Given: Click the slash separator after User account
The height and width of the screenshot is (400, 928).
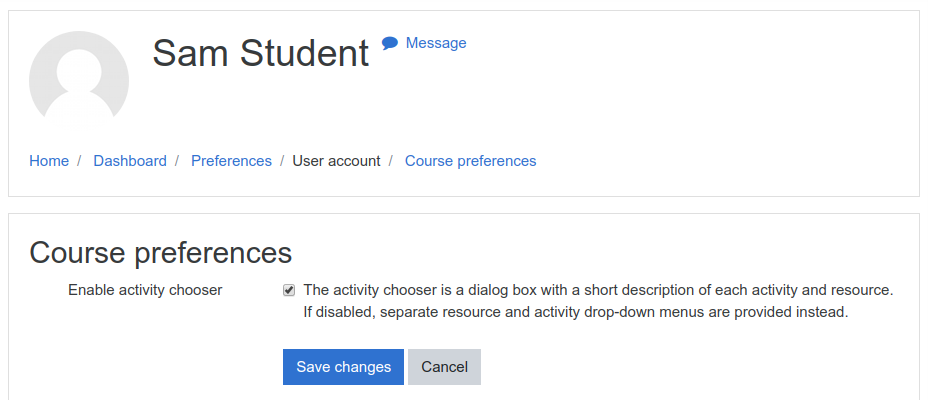Looking at the screenshot, I should click(391, 161).
